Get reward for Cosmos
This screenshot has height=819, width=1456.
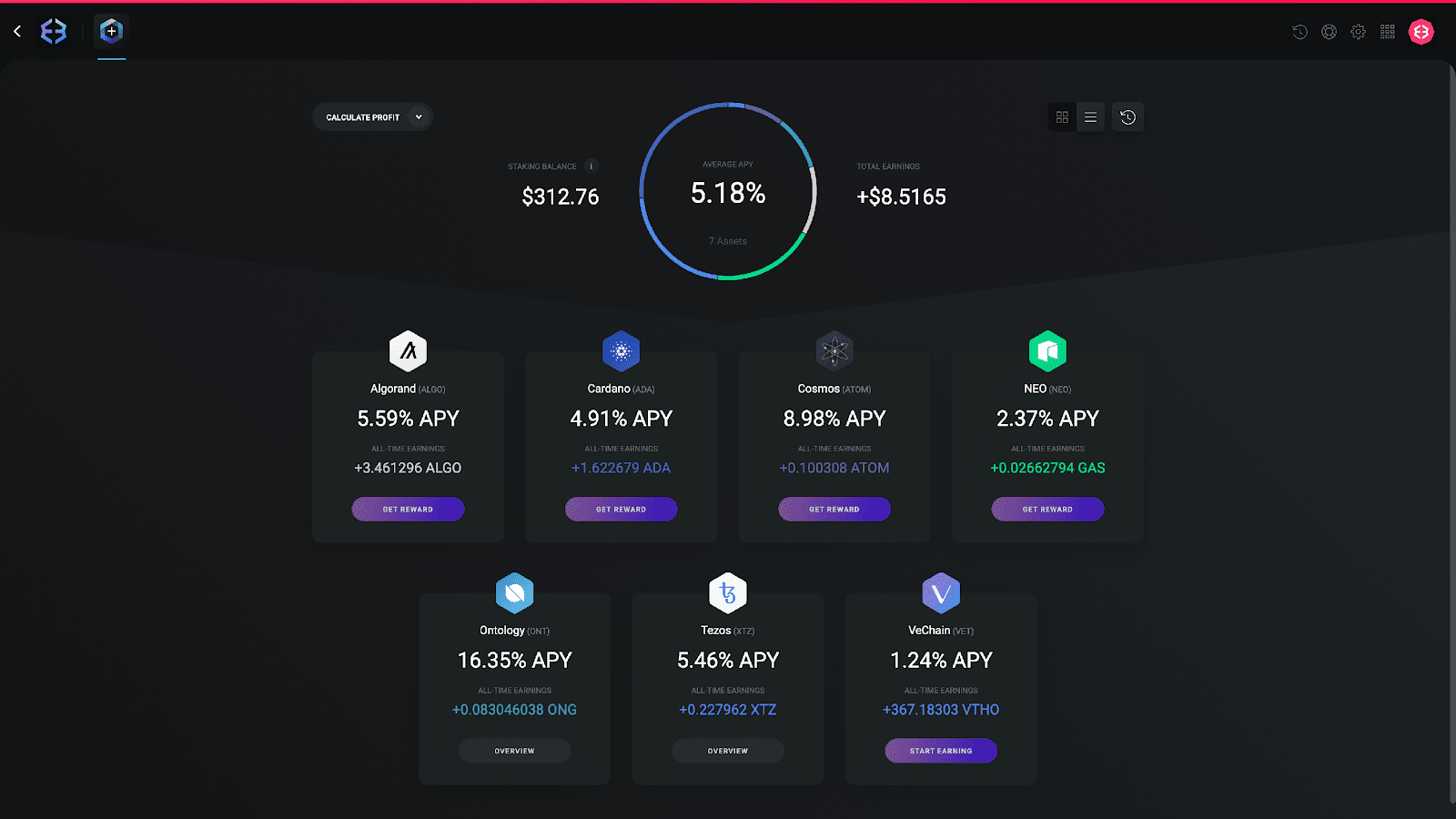834,509
